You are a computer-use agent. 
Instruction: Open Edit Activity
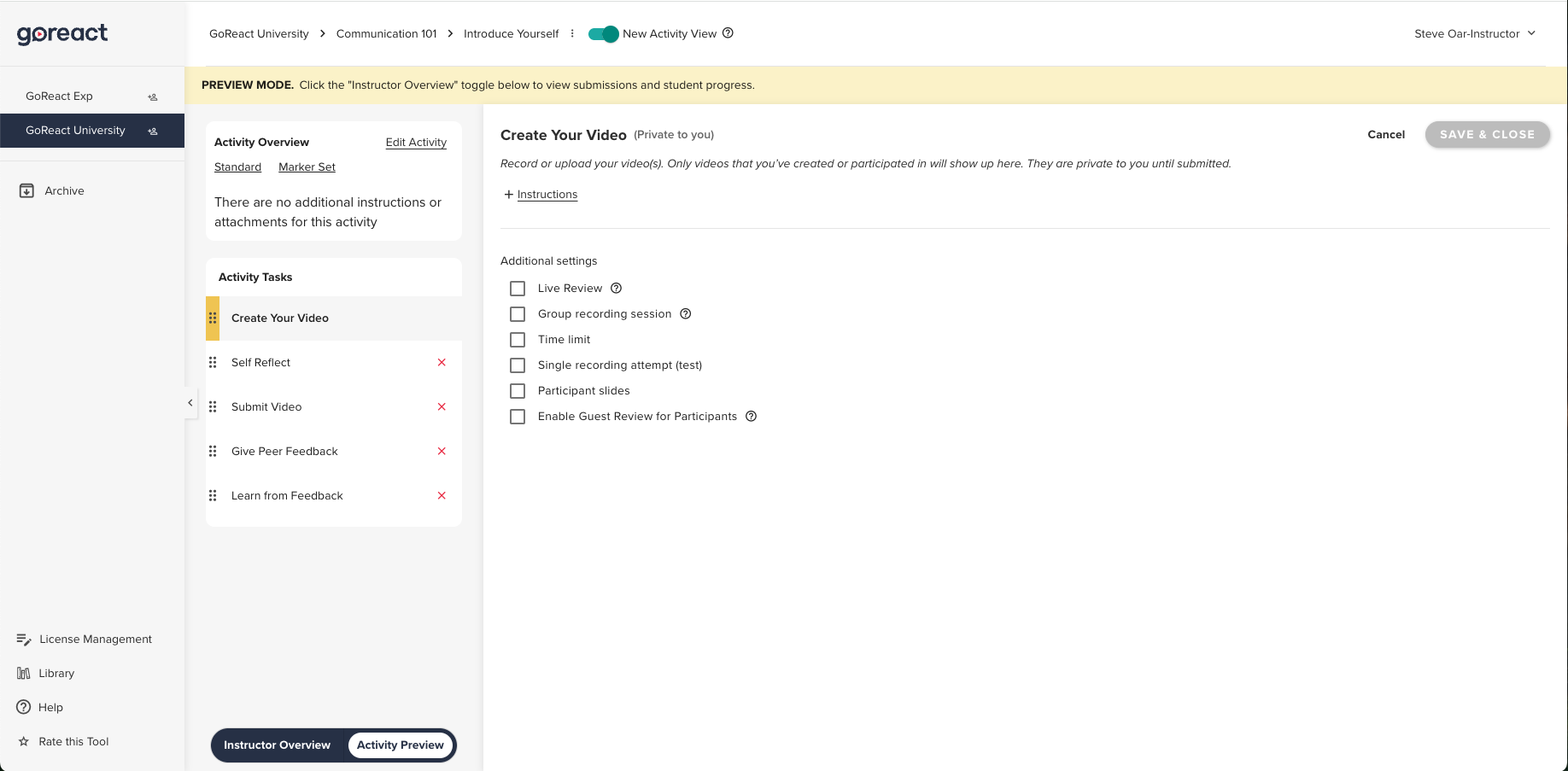pyautogui.click(x=416, y=142)
